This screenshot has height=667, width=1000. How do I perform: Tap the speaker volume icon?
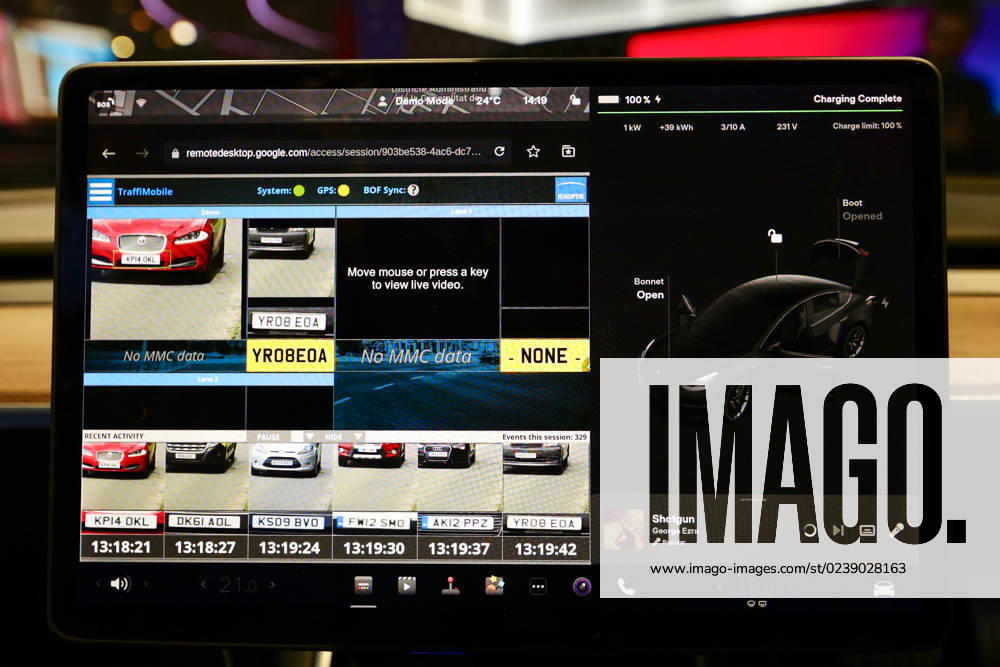click(x=119, y=583)
